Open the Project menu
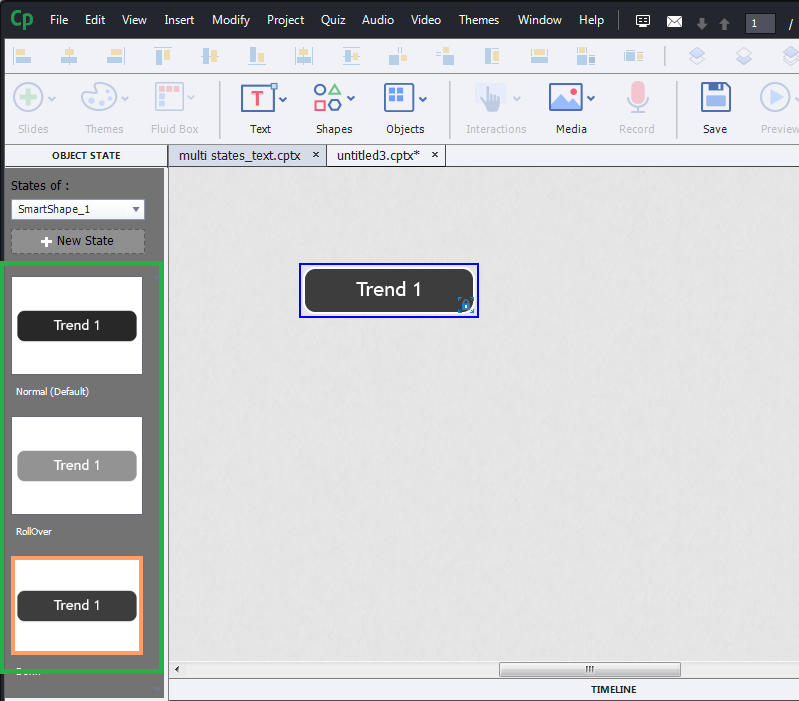The height and width of the screenshot is (701, 799). click(285, 20)
